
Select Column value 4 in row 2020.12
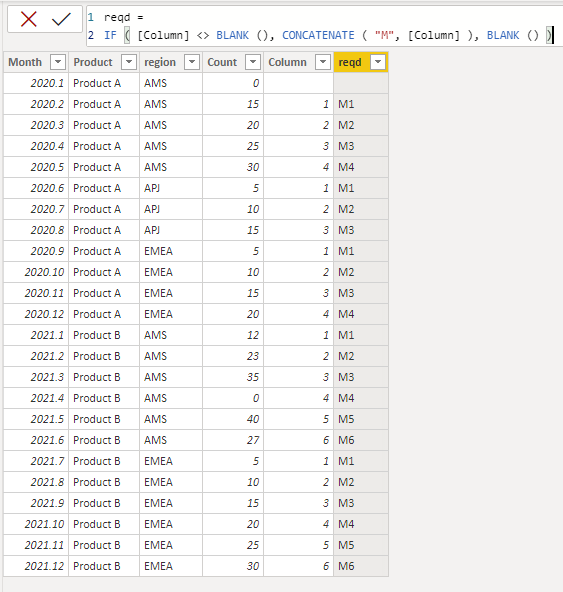tap(299, 314)
